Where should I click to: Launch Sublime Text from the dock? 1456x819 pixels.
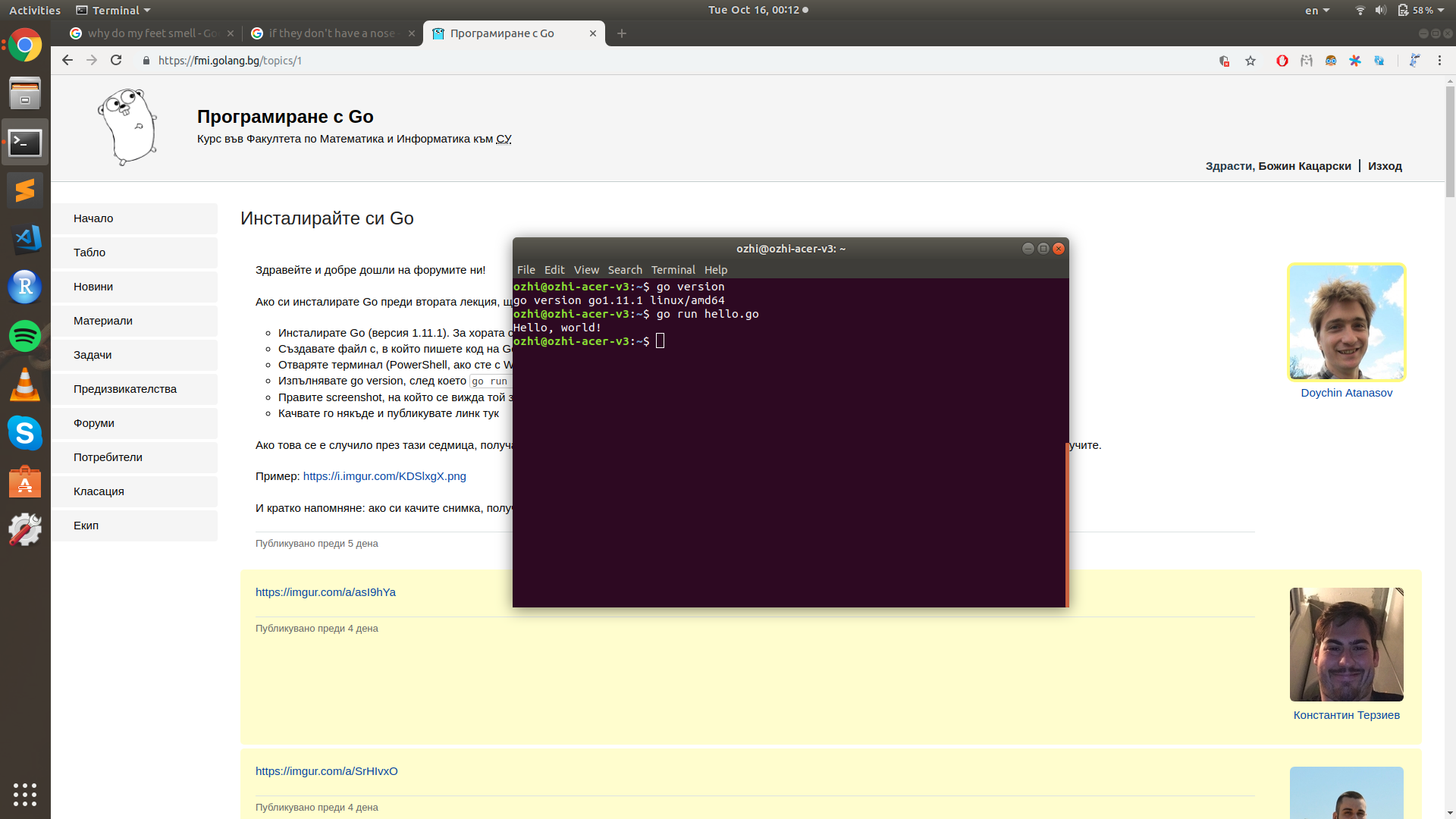[25, 190]
